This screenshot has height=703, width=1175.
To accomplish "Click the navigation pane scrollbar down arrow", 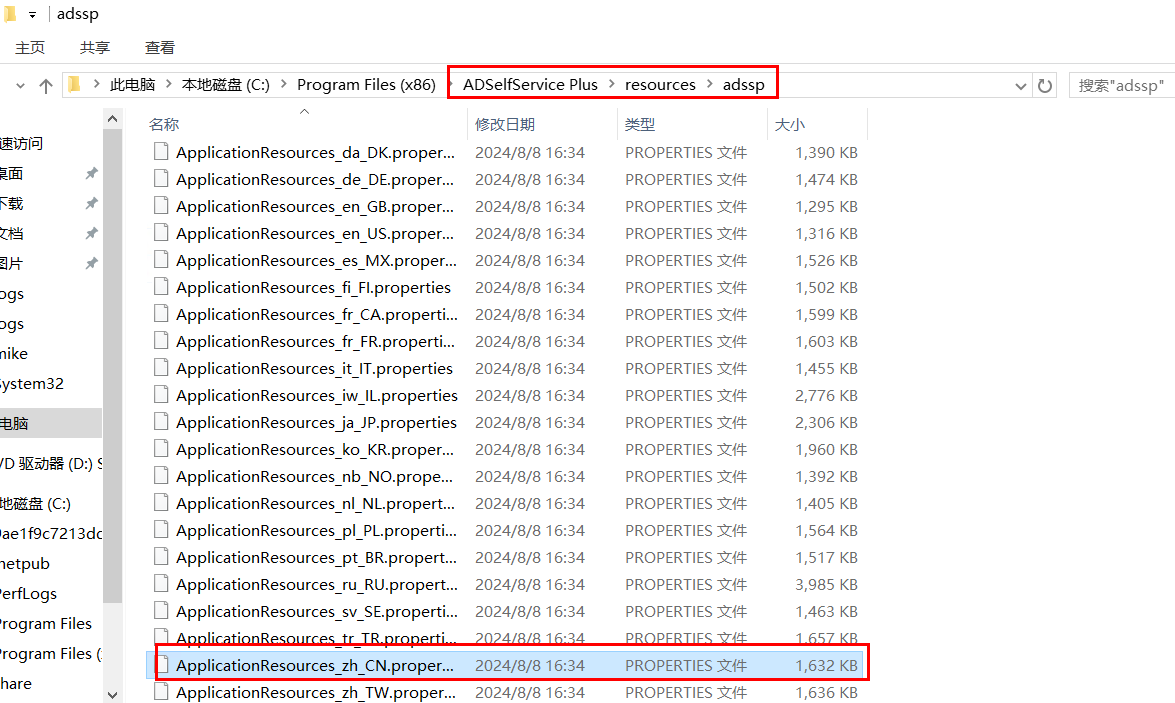I will 112,695.
